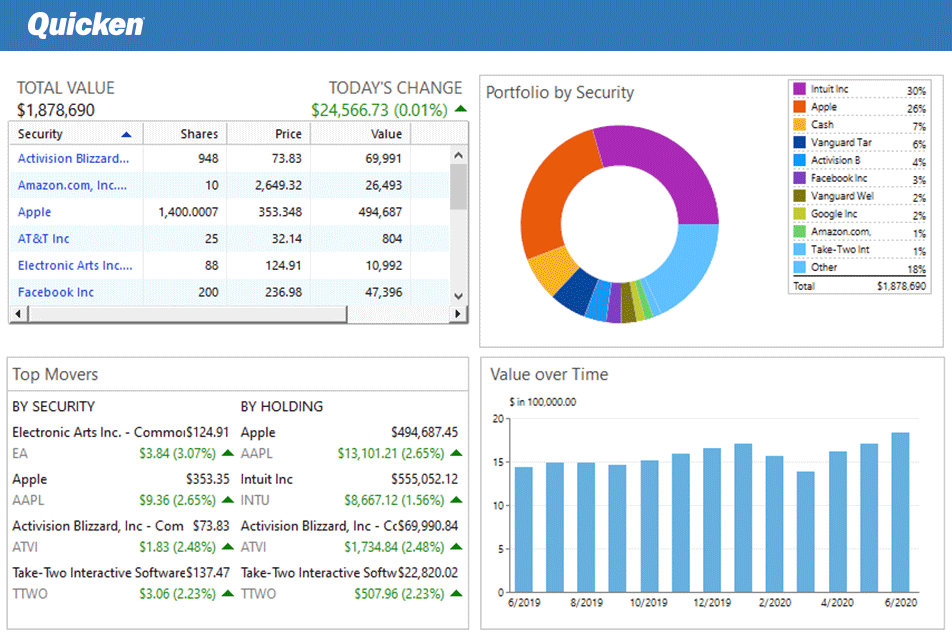Open the Apple security link

click(34, 212)
